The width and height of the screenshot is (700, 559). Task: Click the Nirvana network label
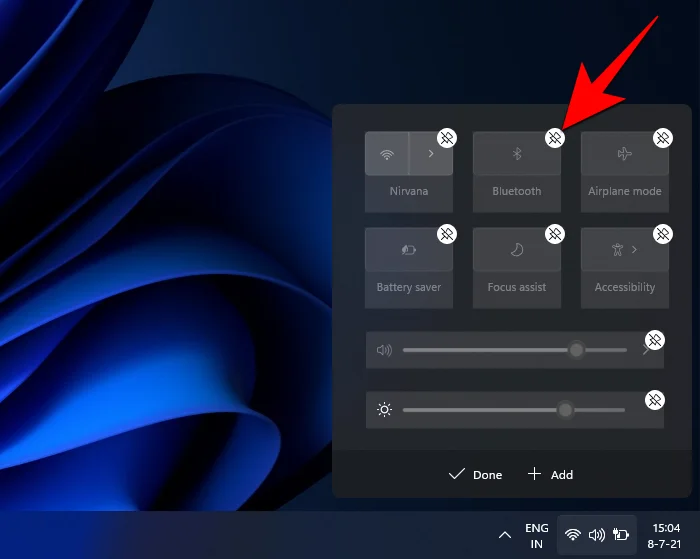coord(408,191)
